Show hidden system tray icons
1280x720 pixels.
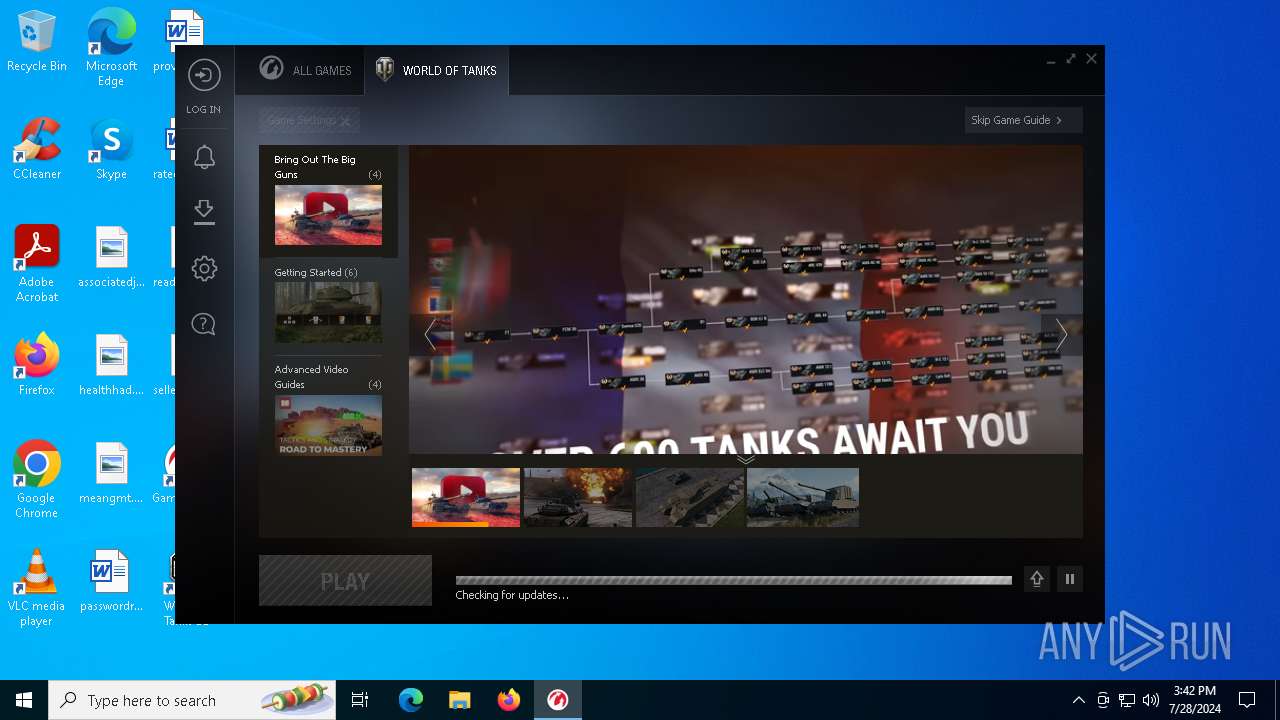point(1078,700)
